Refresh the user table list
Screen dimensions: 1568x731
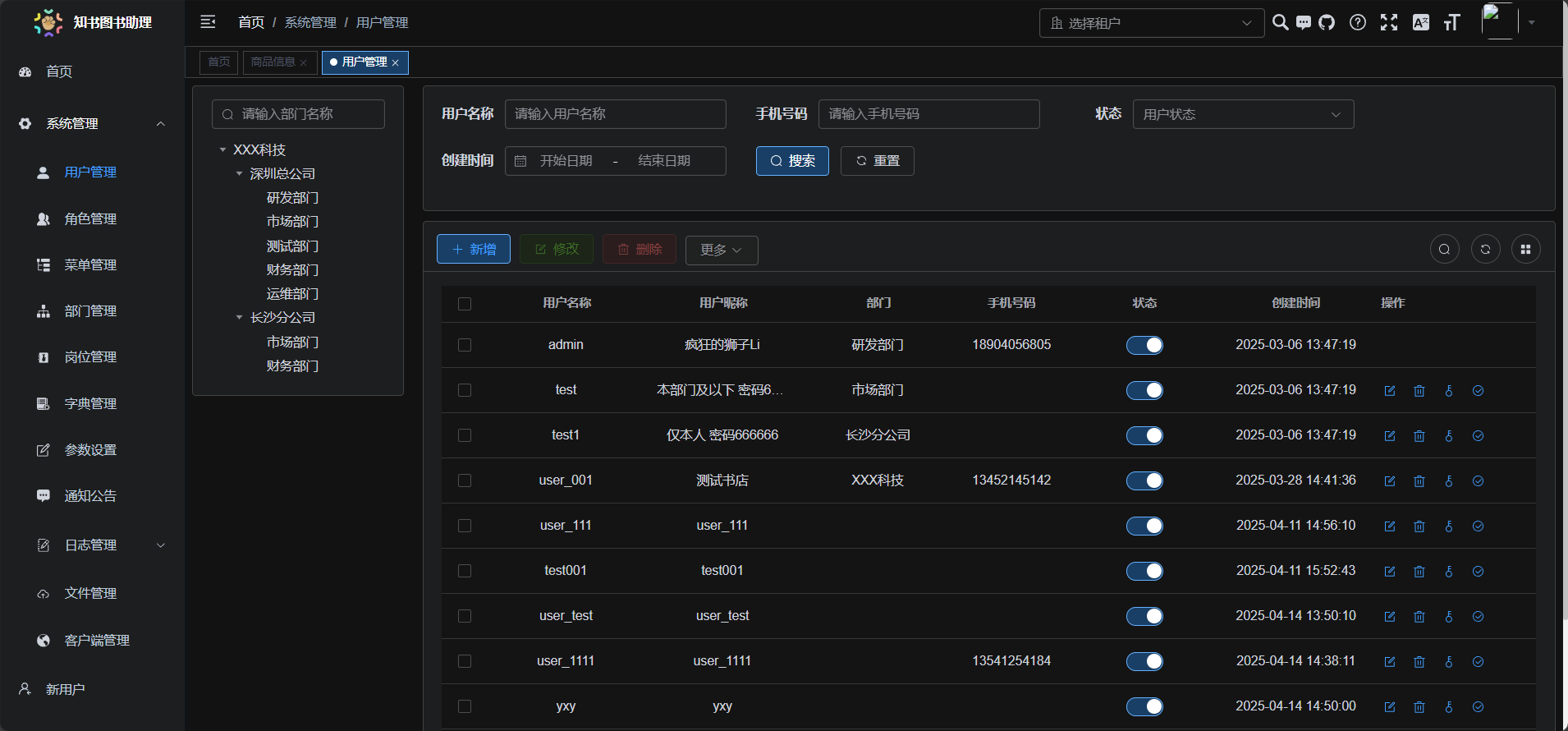[x=1485, y=250]
